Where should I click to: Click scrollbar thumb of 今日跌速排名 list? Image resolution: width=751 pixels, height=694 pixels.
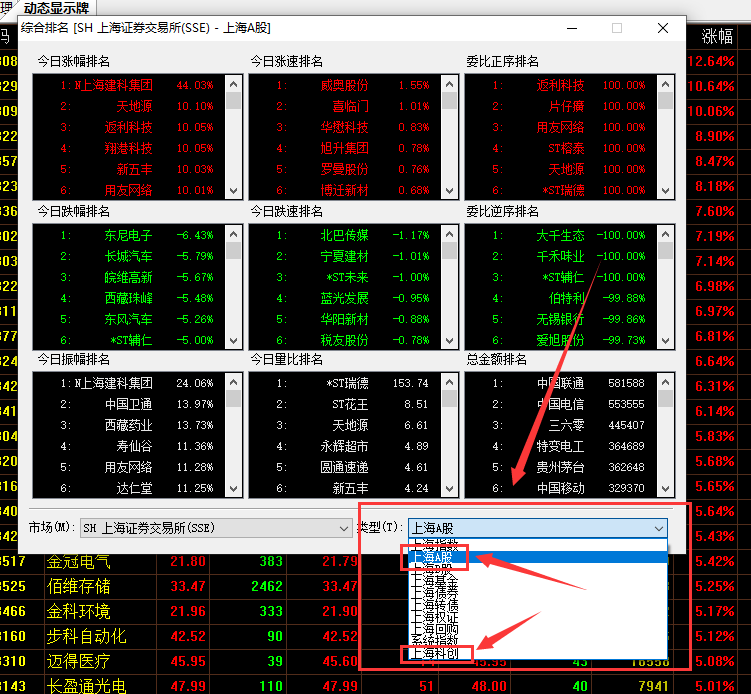click(x=449, y=250)
